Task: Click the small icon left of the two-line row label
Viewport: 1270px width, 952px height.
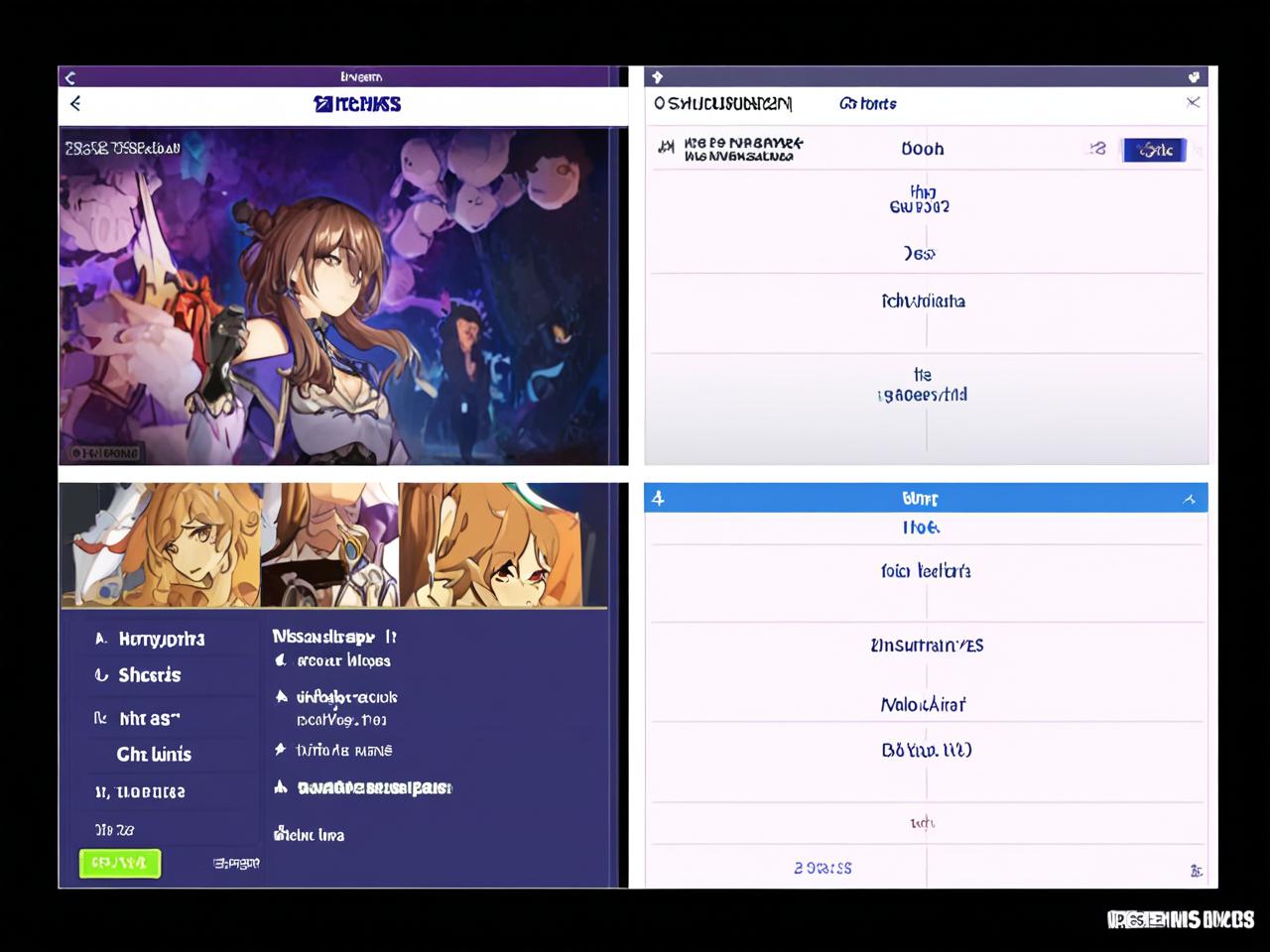Action: point(666,148)
